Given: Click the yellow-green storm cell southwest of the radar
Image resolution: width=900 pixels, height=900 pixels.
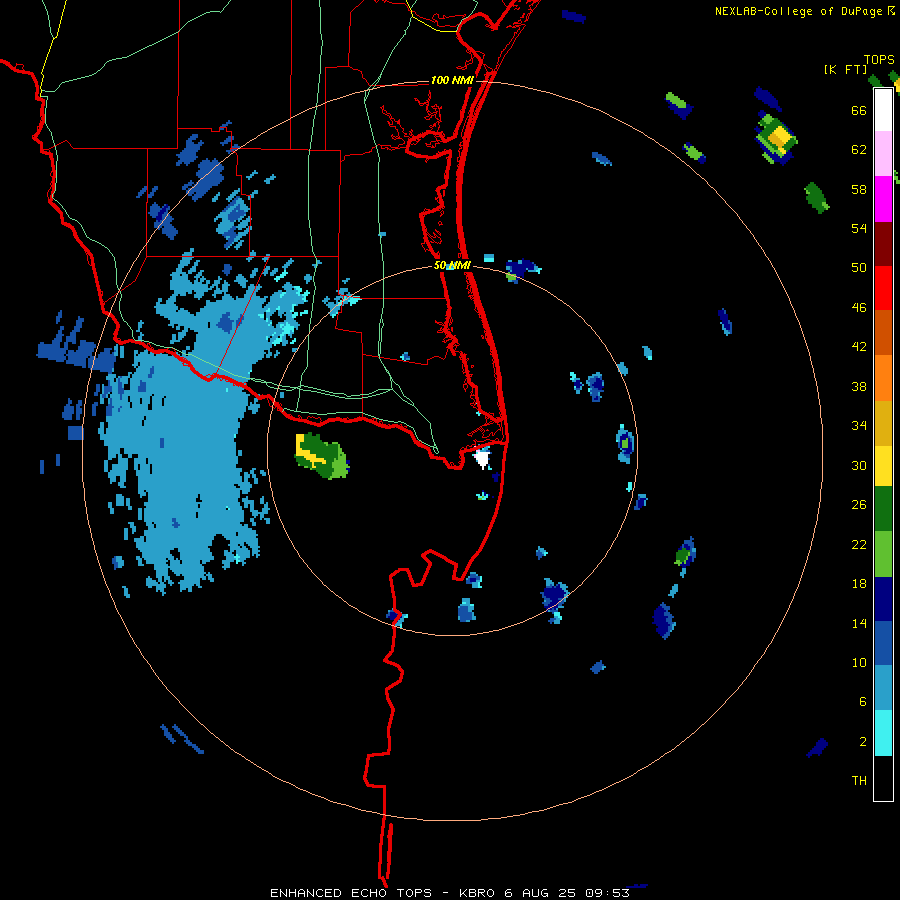Looking at the screenshot, I should tap(321, 456).
